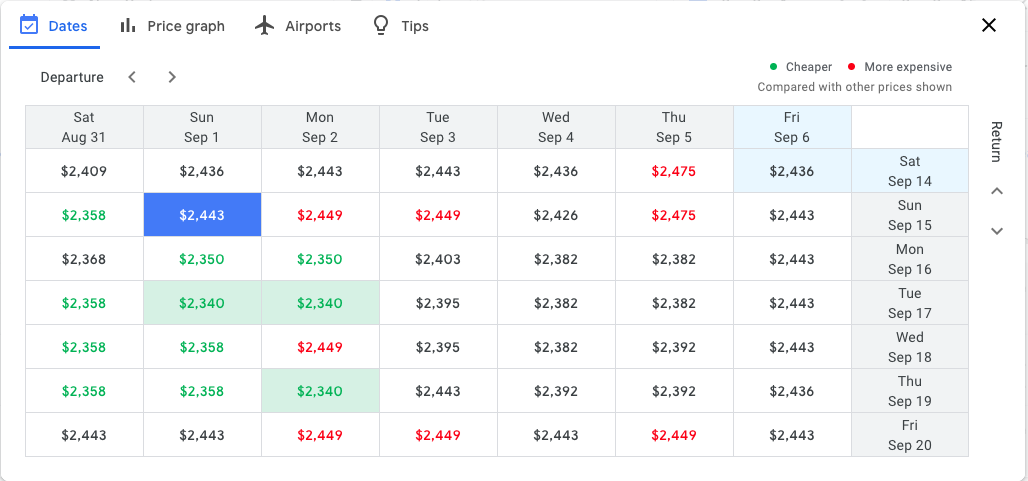Image resolution: width=1028 pixels, height=481 pixels.
Task: Click the calendar icon on Dates tab
Action: click(x=29, y=25)
